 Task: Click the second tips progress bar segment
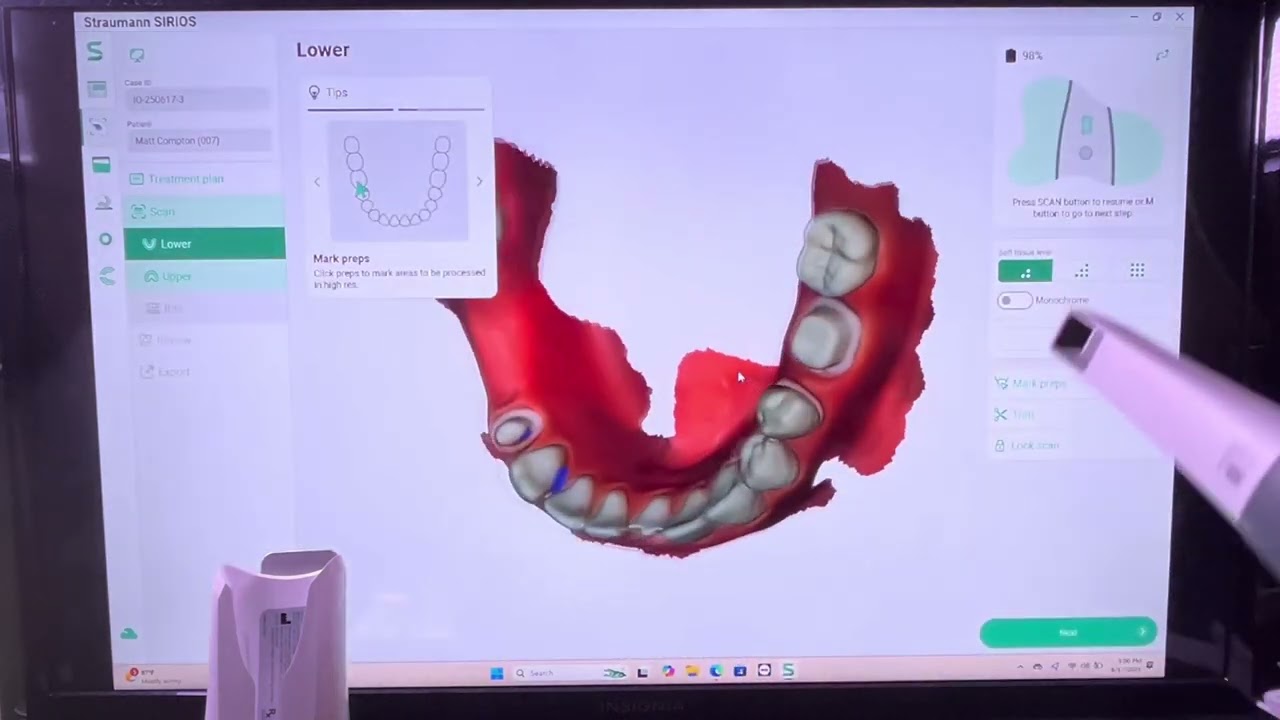pyautogui.click(x=441, y=109)
